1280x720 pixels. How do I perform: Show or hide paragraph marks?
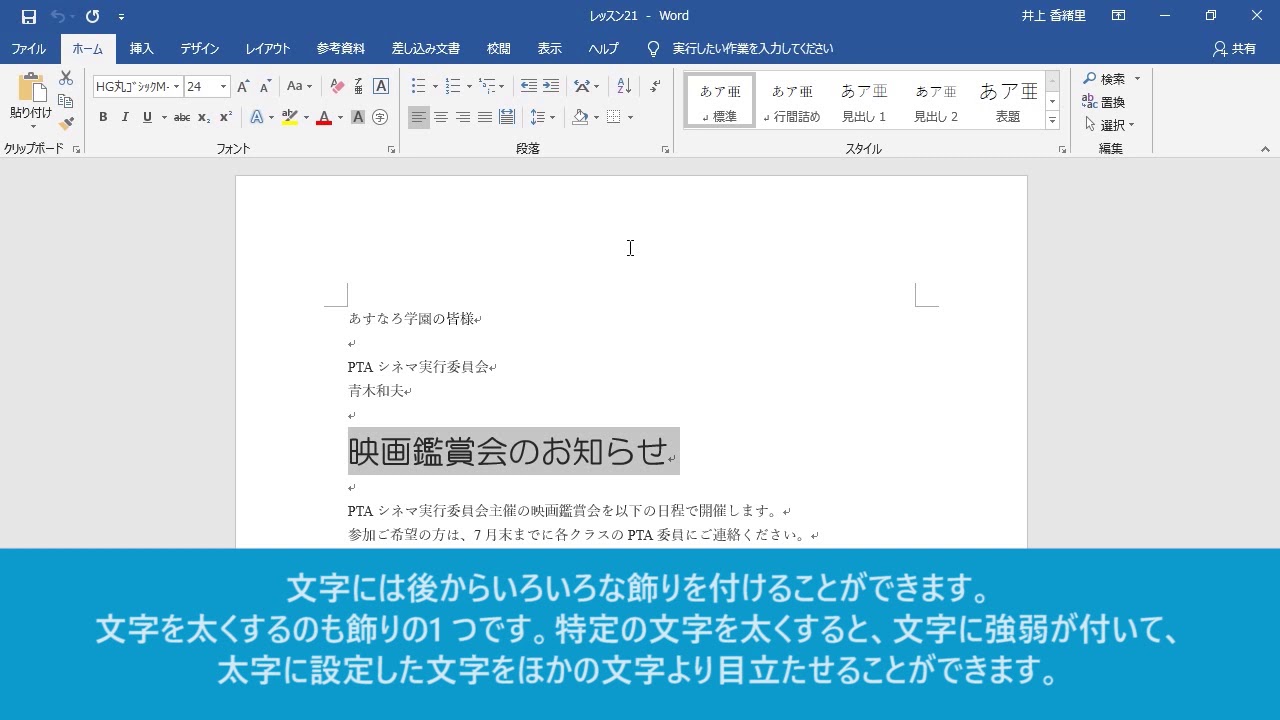point(655,87)
